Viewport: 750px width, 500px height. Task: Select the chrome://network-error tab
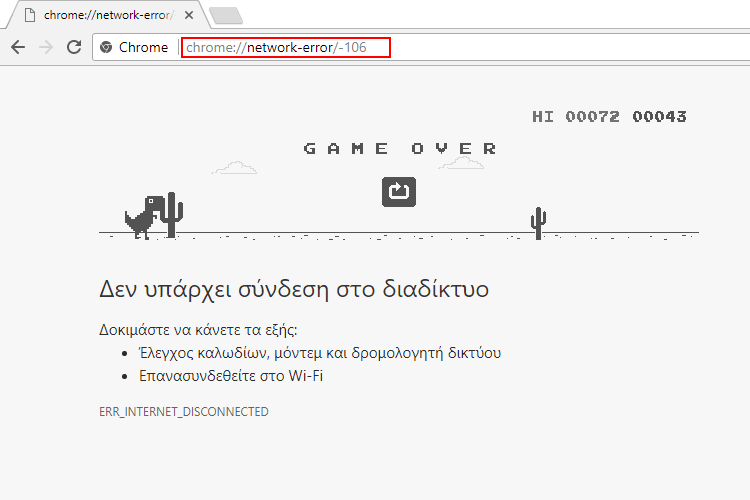coord(108,15)
